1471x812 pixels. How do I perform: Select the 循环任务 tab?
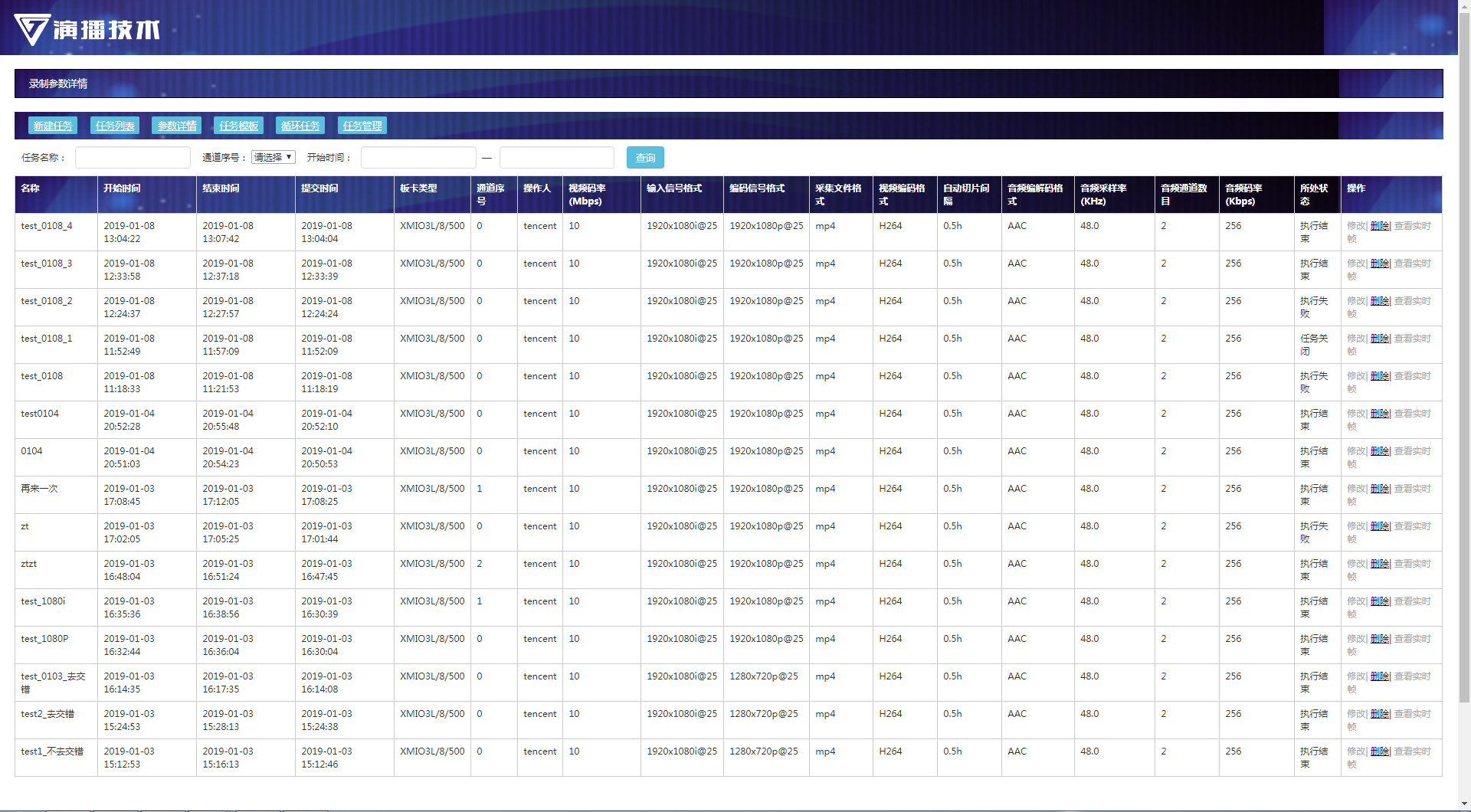300,126
